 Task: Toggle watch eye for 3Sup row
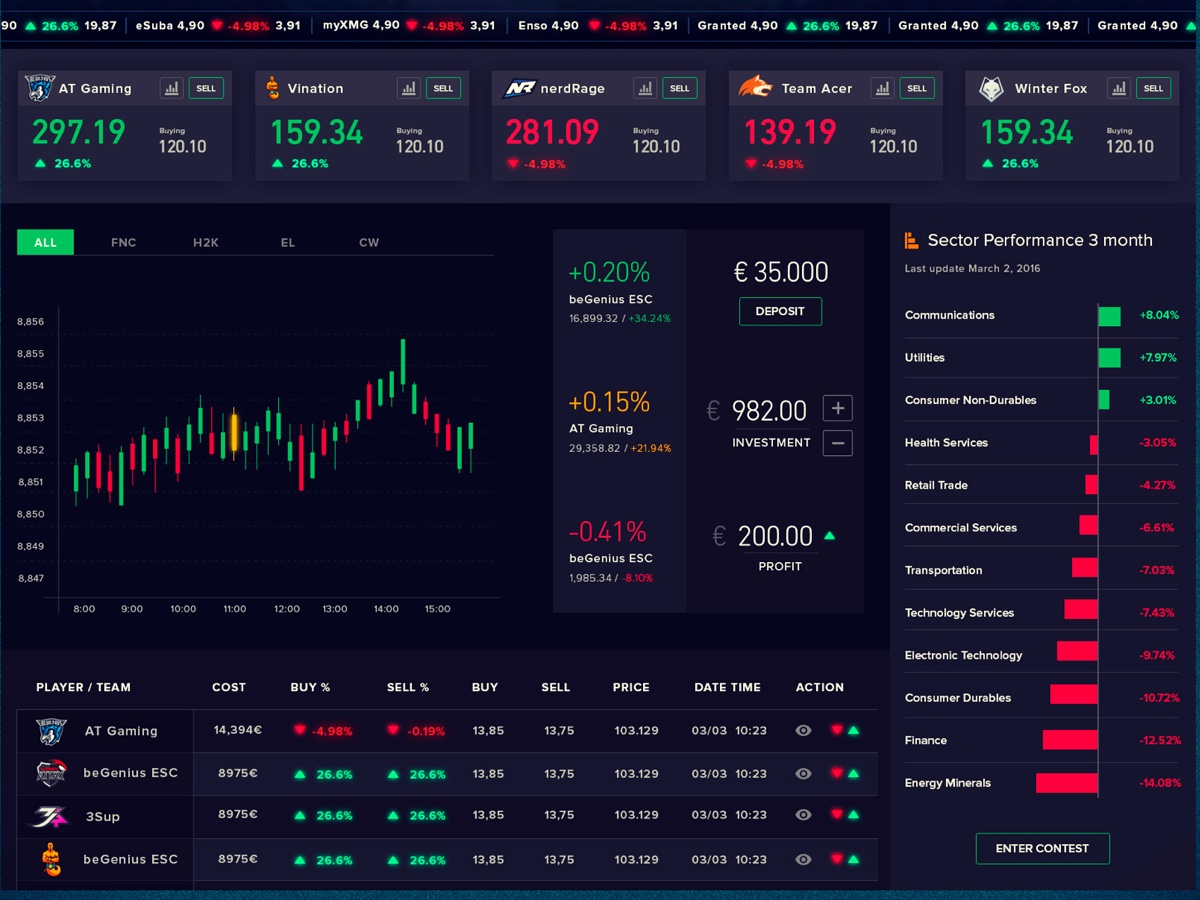(x=803, y=815)
